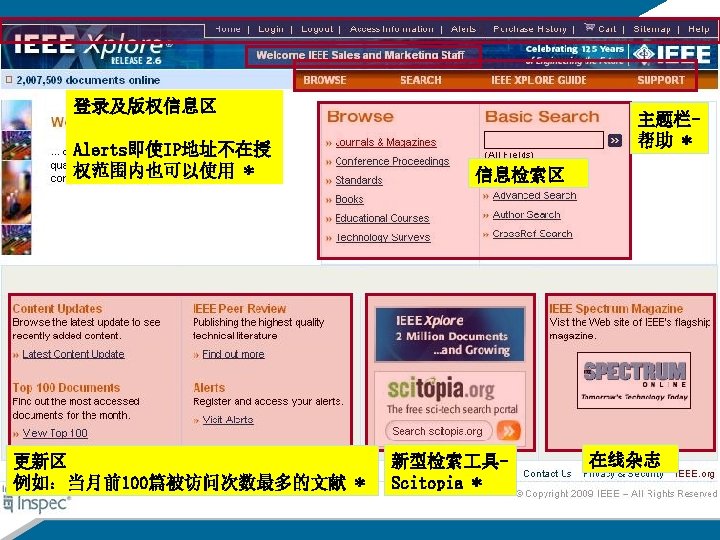Open View Top 100 link

[x=55, y=433]
